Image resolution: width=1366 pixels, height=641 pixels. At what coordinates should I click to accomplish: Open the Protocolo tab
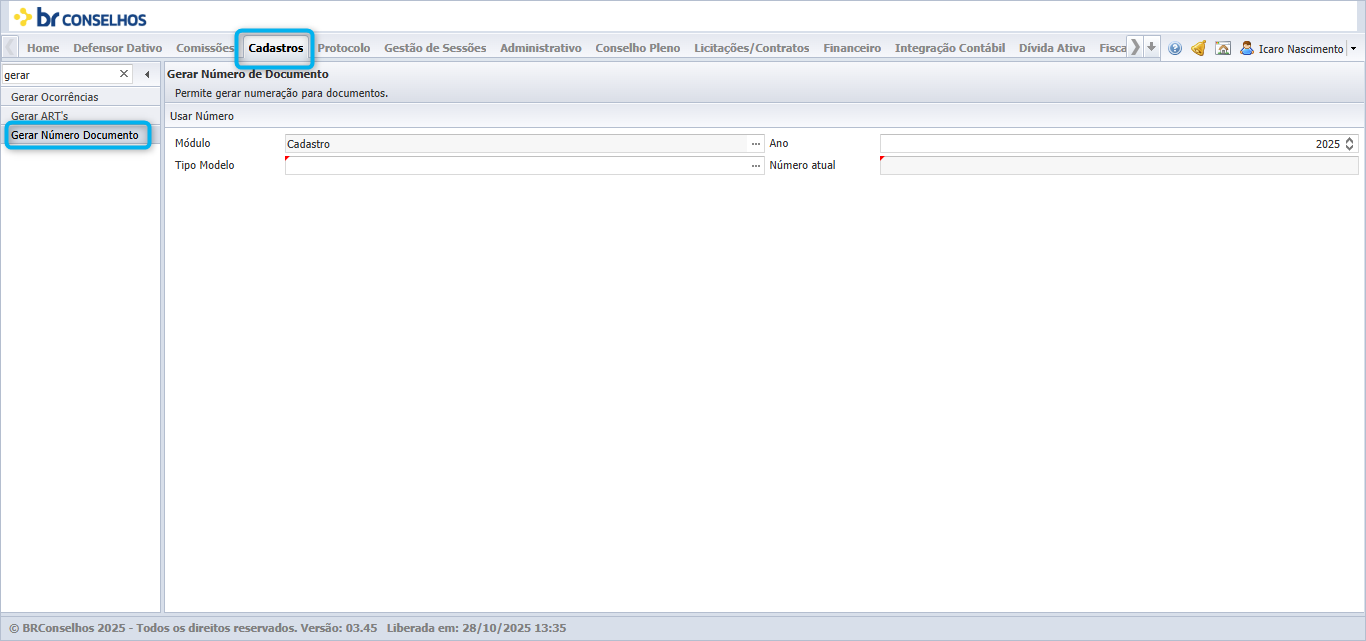point(344,48)
